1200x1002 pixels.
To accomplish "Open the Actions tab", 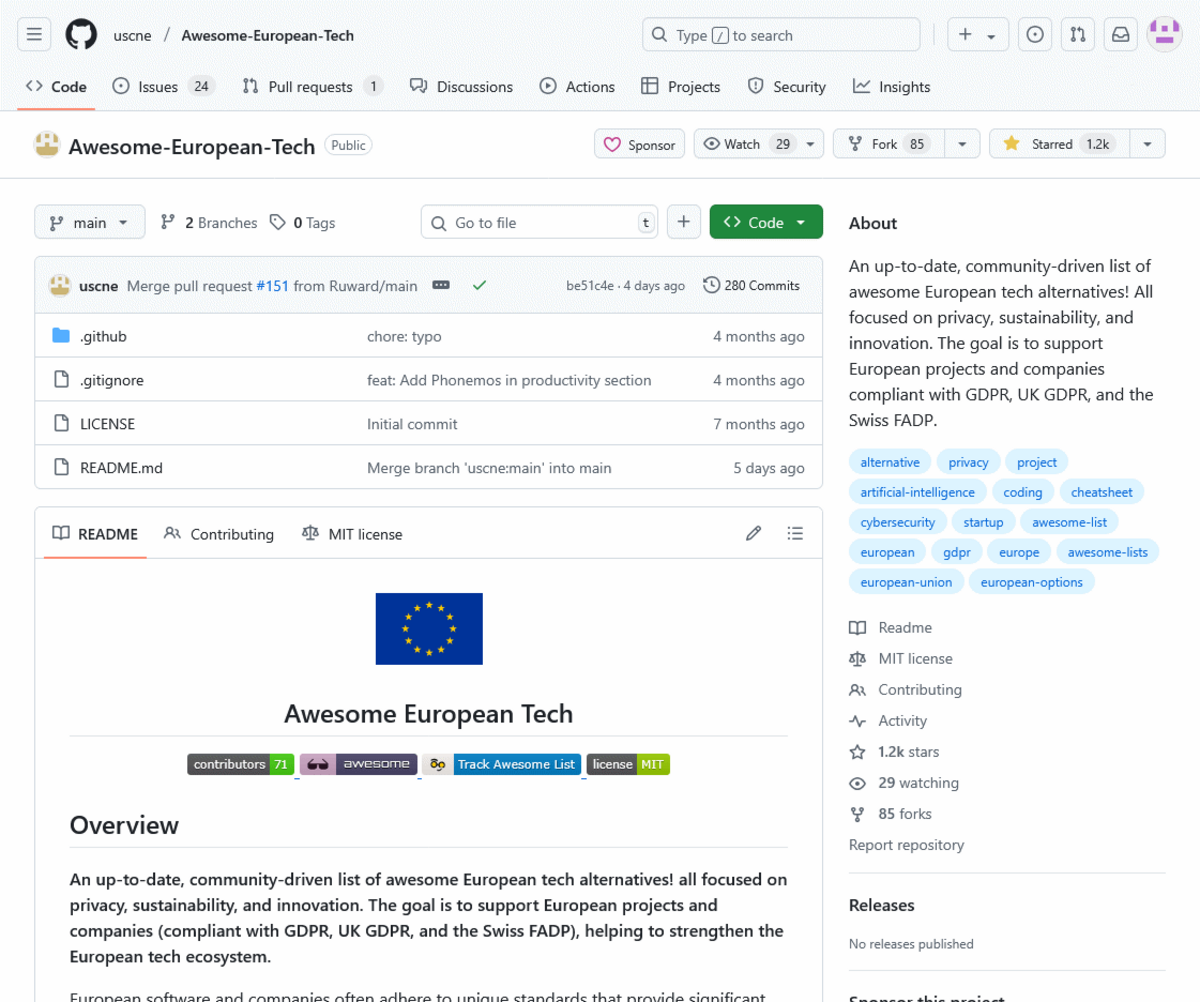I will [x=577, y=87].
